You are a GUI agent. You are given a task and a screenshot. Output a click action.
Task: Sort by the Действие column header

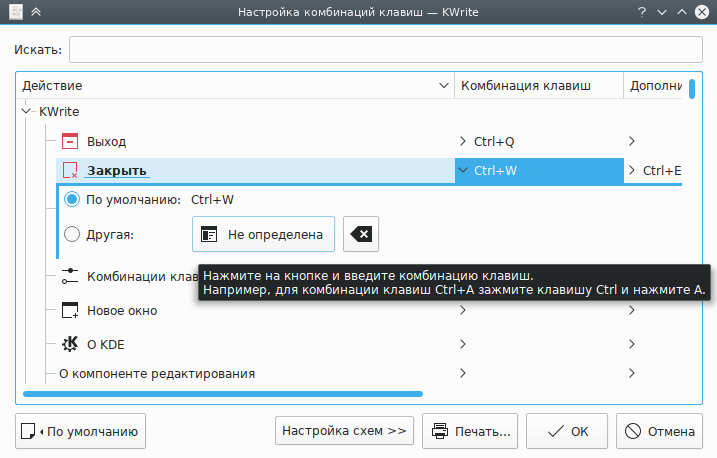point(230,86)
